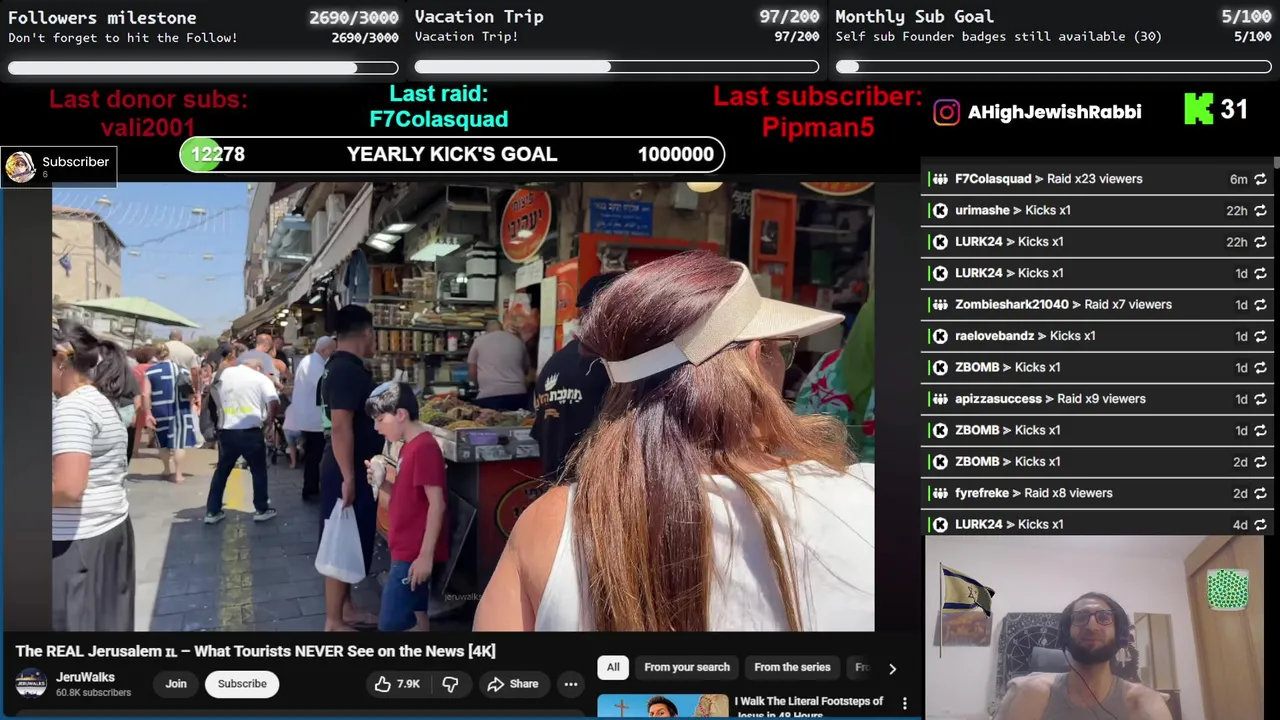This screenshot has height=720, width=1280.
Task: Click the Monthly Sub Goal progress bar
Action: [1053, 67]
